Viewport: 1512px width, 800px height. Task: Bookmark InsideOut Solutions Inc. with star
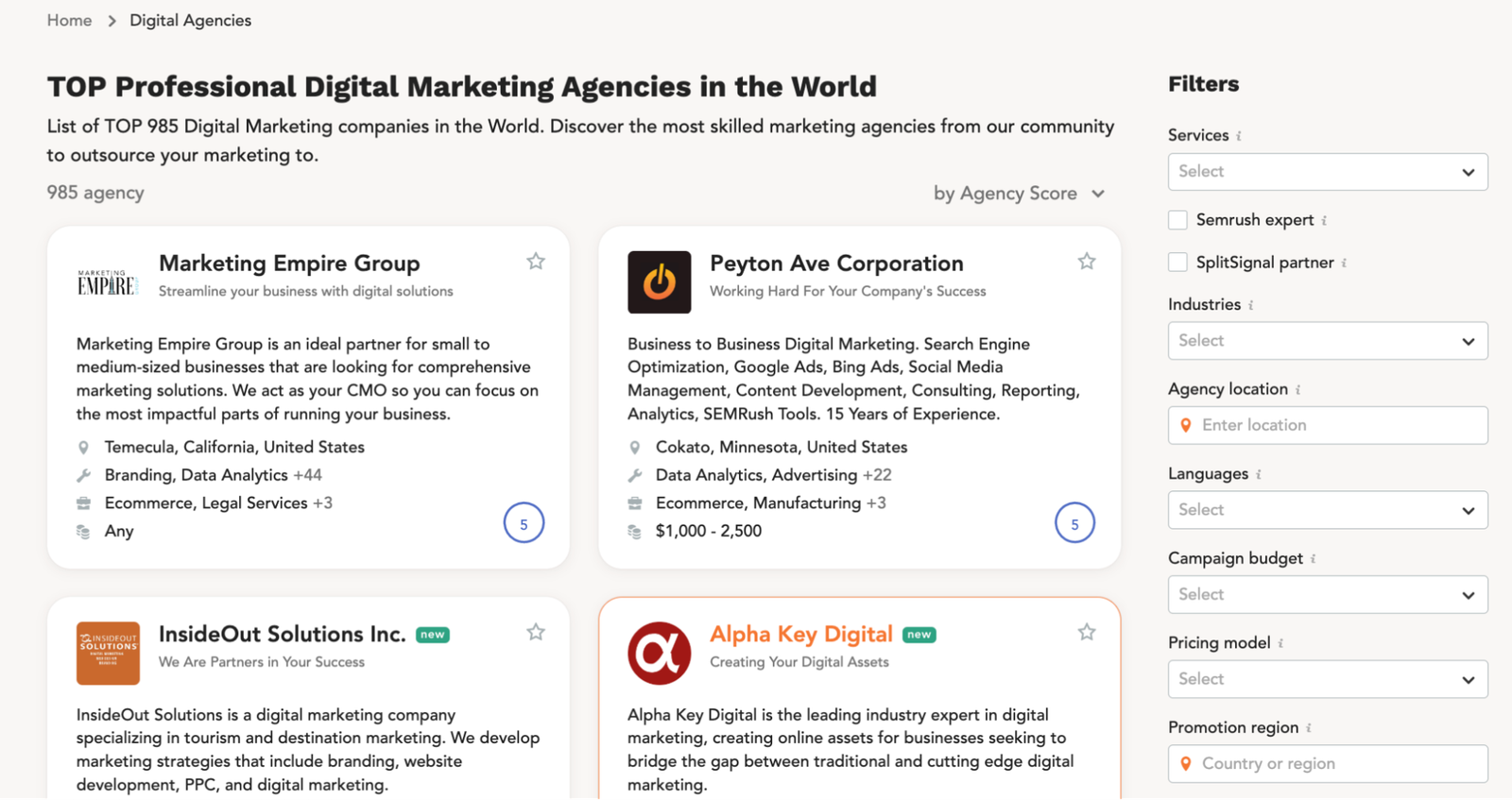[536, 632]
